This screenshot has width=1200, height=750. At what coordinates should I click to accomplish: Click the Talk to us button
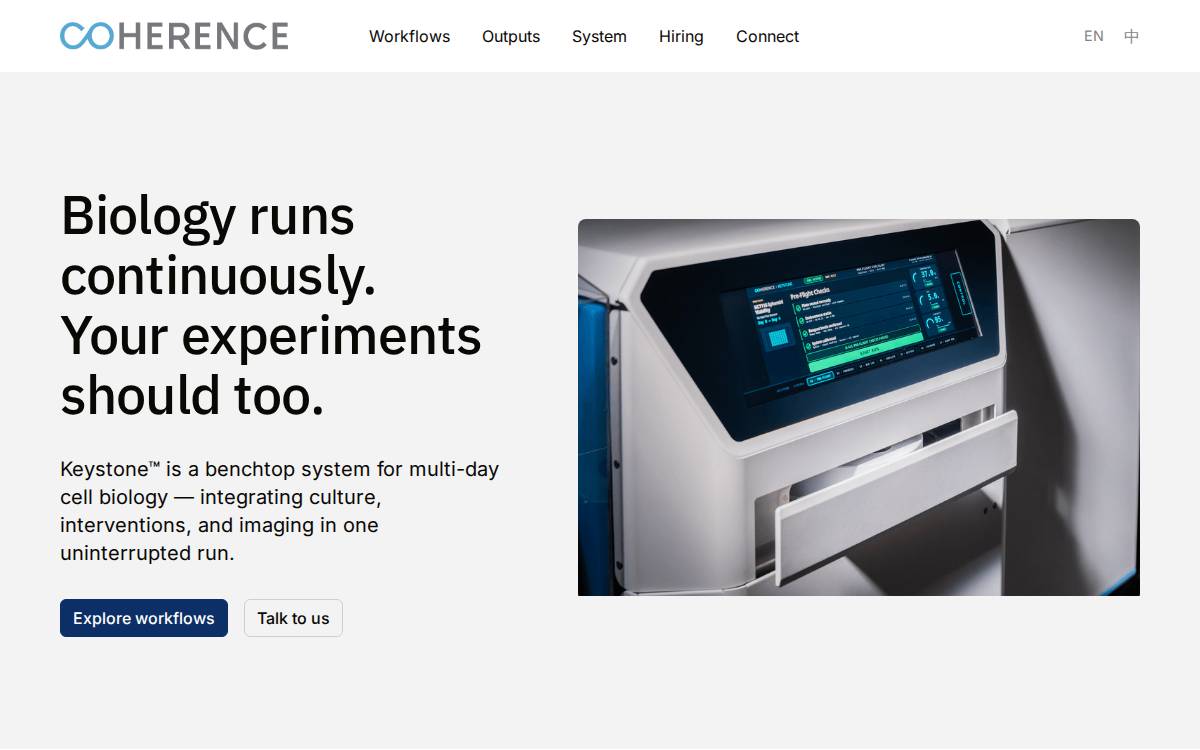coord(293,618)
